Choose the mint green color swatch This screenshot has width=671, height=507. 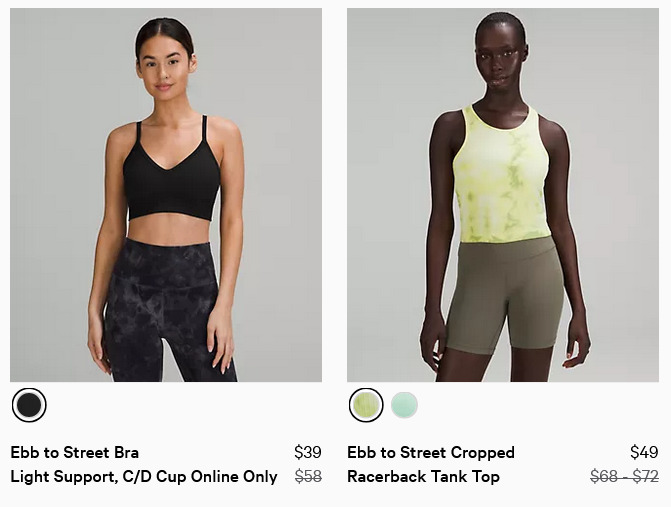tap(404, 405)
